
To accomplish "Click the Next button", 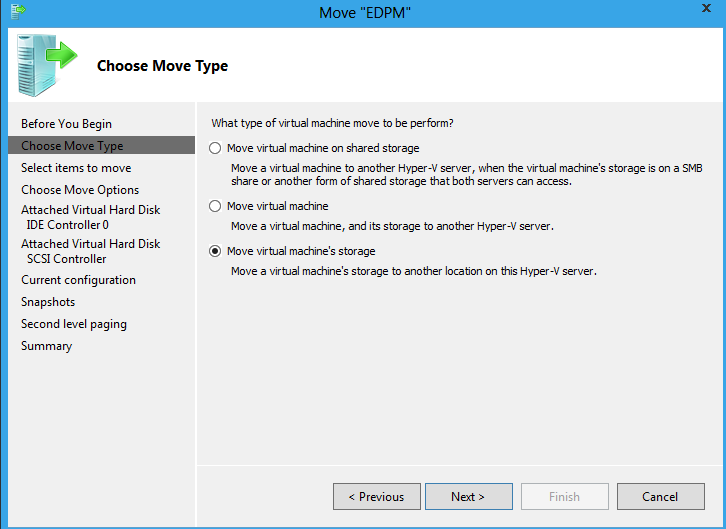I will tap(469, 497).
